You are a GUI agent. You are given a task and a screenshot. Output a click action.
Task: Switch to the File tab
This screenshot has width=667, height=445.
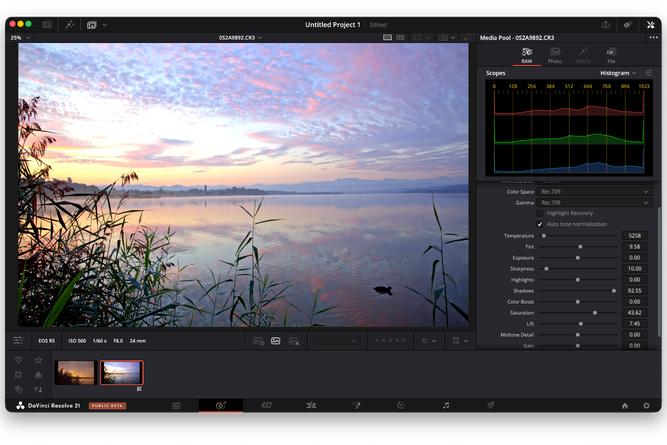coord(611,55)
